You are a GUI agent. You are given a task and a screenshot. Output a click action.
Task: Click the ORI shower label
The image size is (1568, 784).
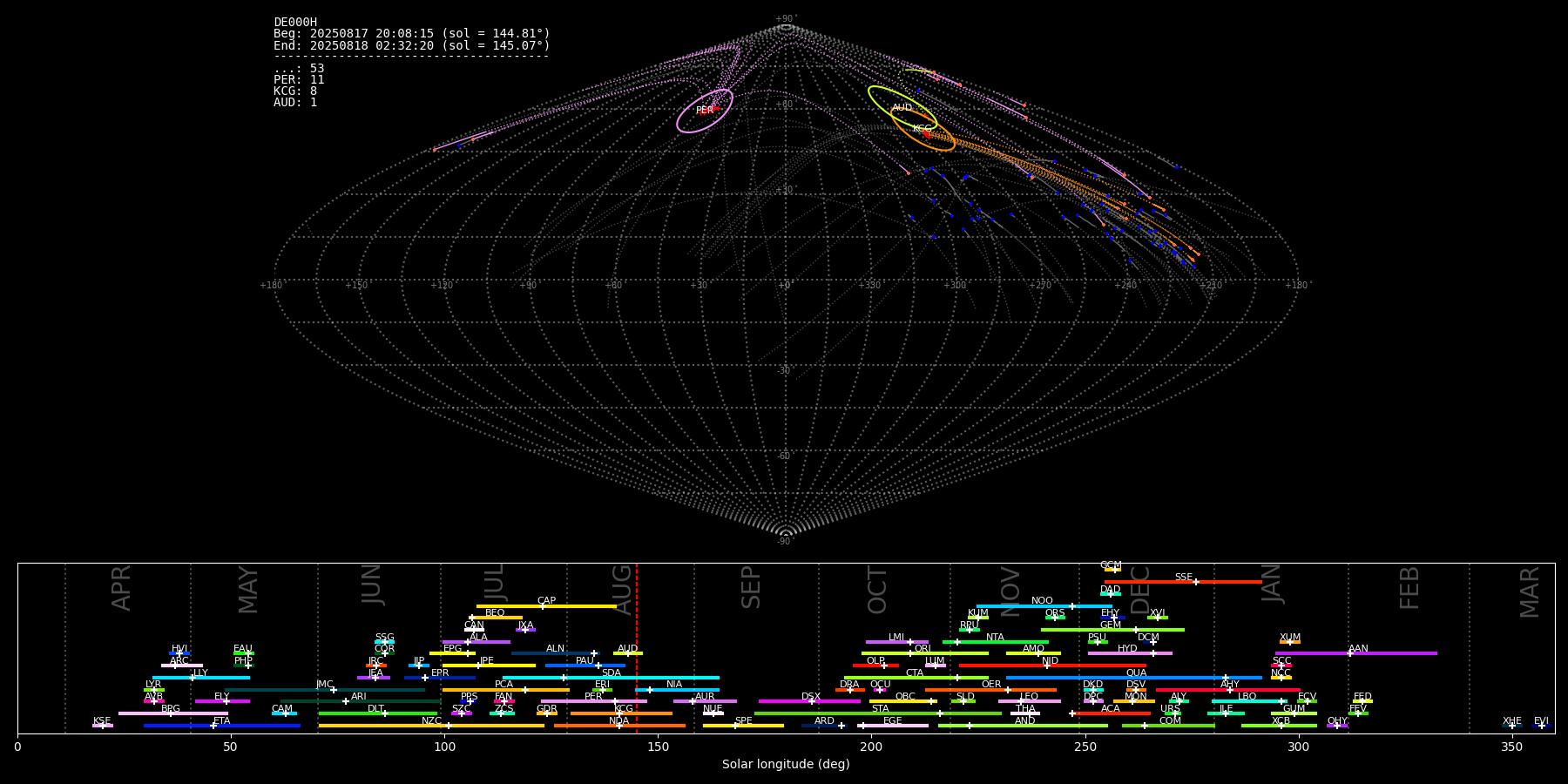coord(923,649)
